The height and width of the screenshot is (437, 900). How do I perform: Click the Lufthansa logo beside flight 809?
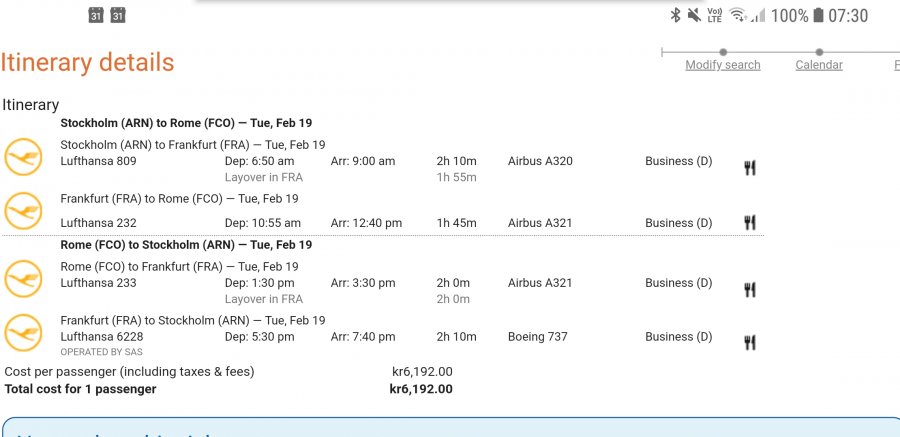tap(24, 158)
